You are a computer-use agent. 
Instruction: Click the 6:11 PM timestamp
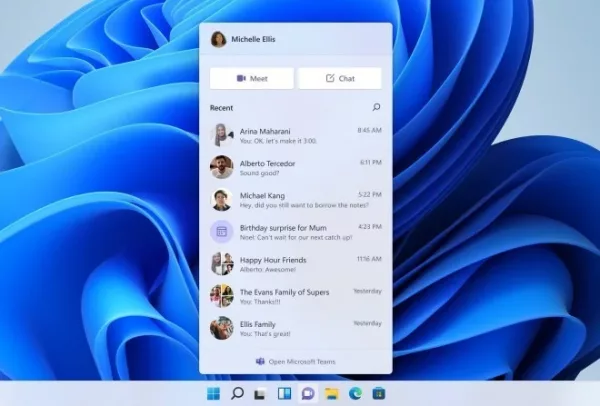(371, 162)
